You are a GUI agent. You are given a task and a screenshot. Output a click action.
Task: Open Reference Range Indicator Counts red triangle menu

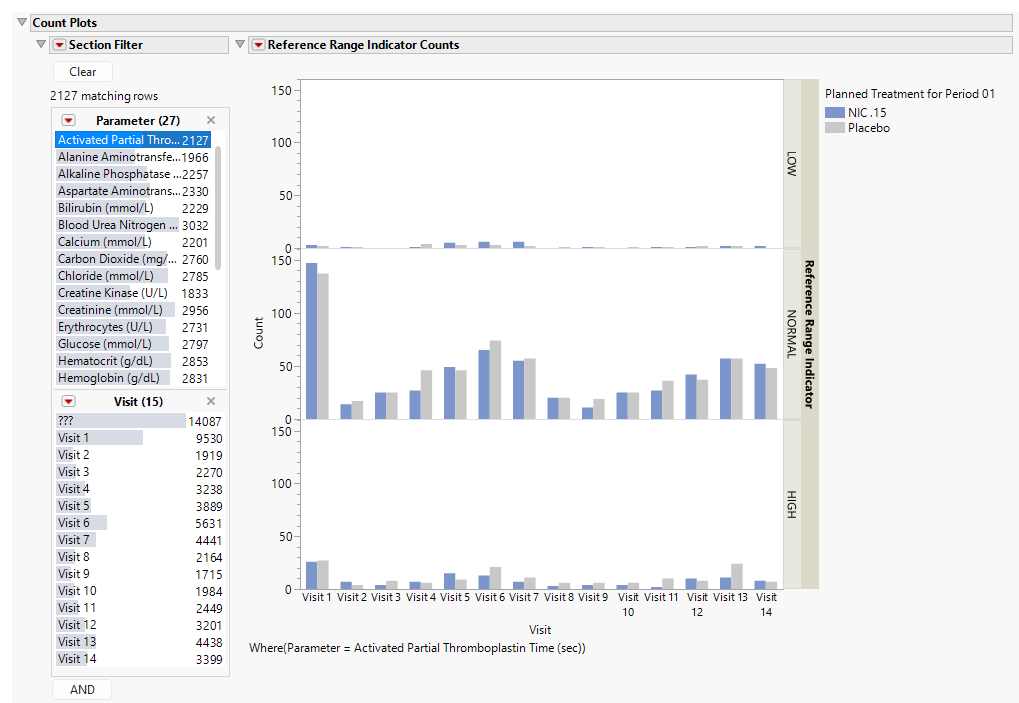tap(258, 45)
